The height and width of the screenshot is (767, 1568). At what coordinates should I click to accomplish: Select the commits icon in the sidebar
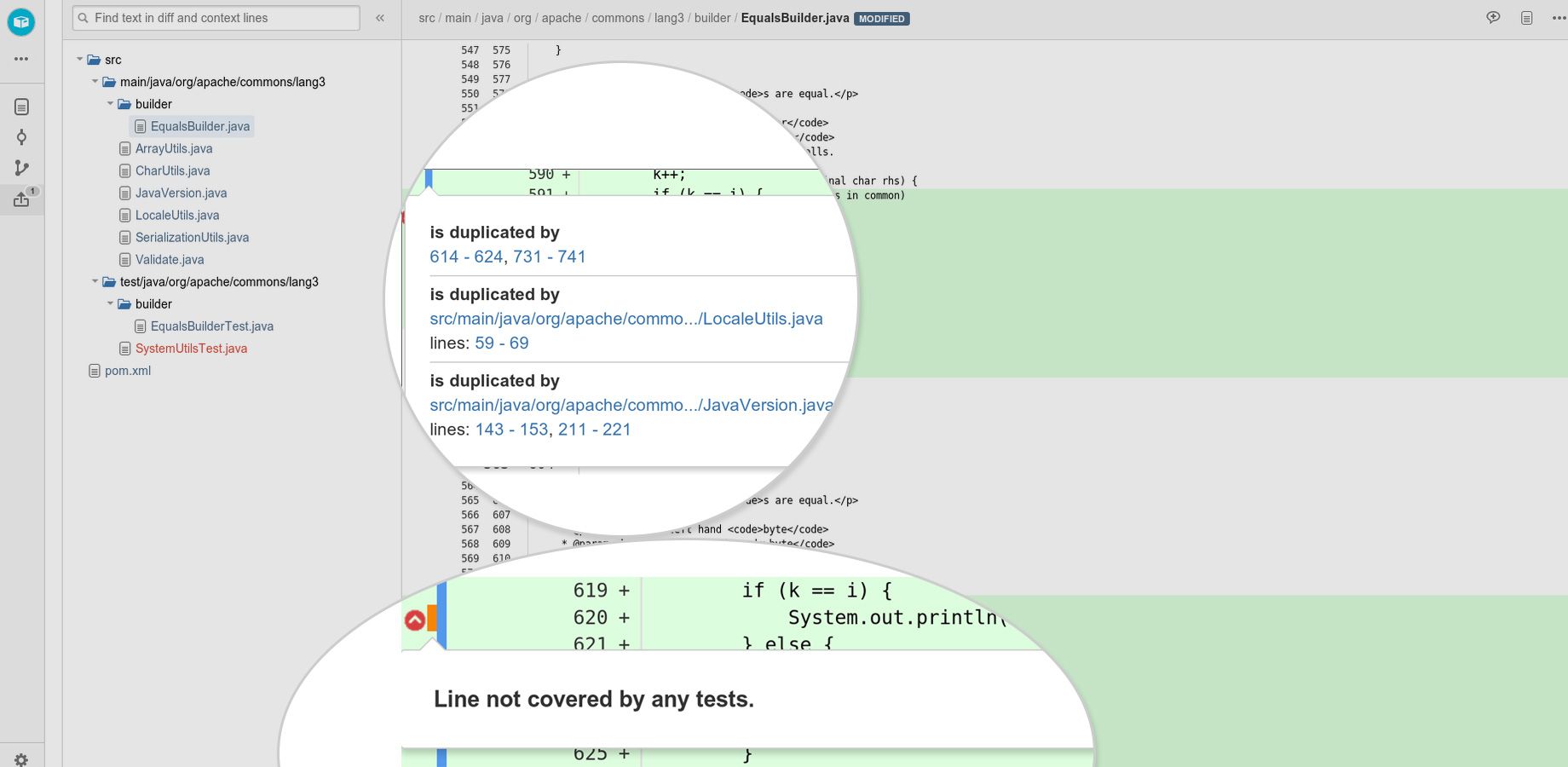coord(21,137)
